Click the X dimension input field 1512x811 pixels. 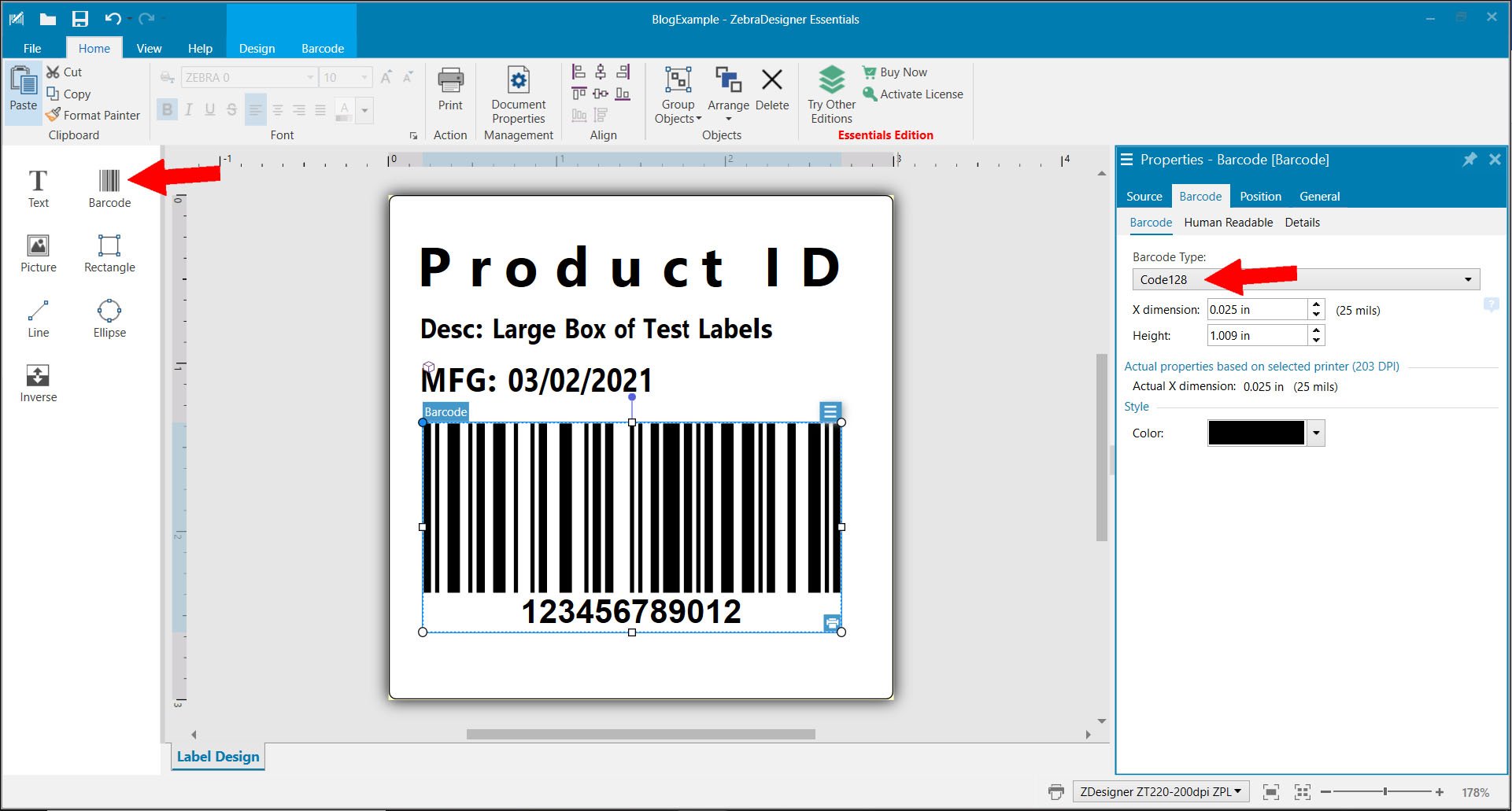tap(1257, 309)
